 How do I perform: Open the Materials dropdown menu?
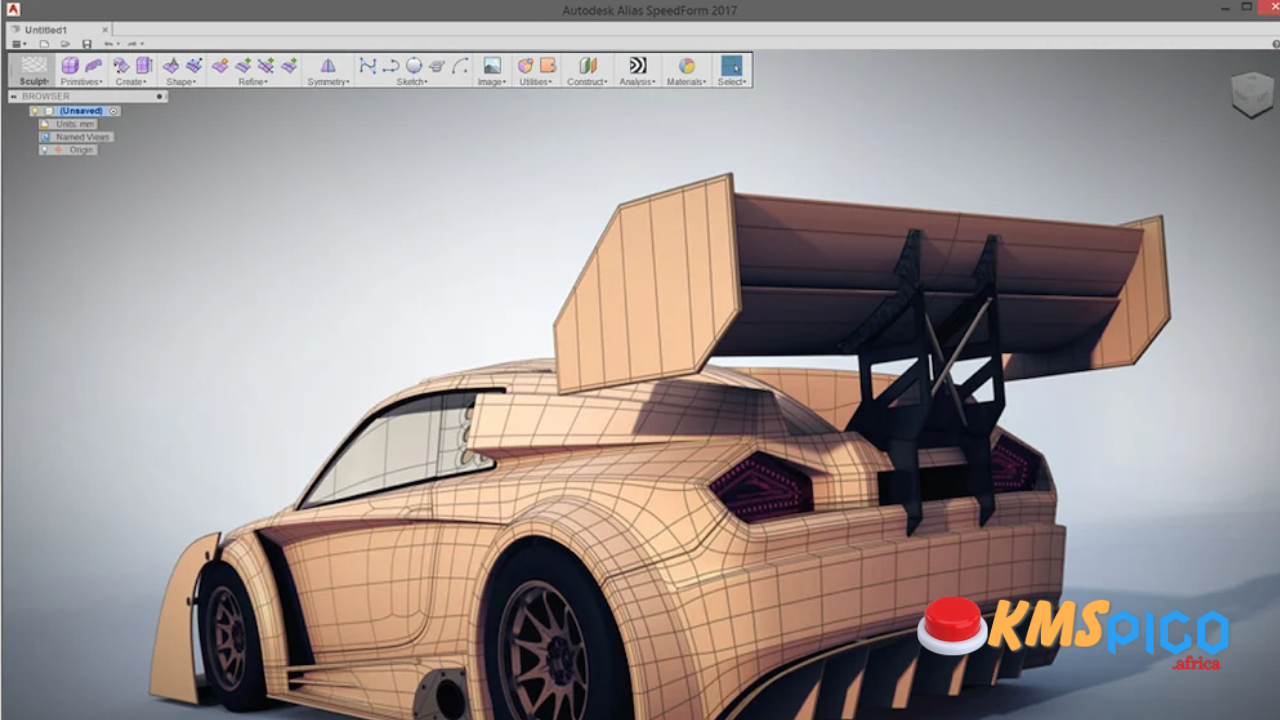point(686,82)
